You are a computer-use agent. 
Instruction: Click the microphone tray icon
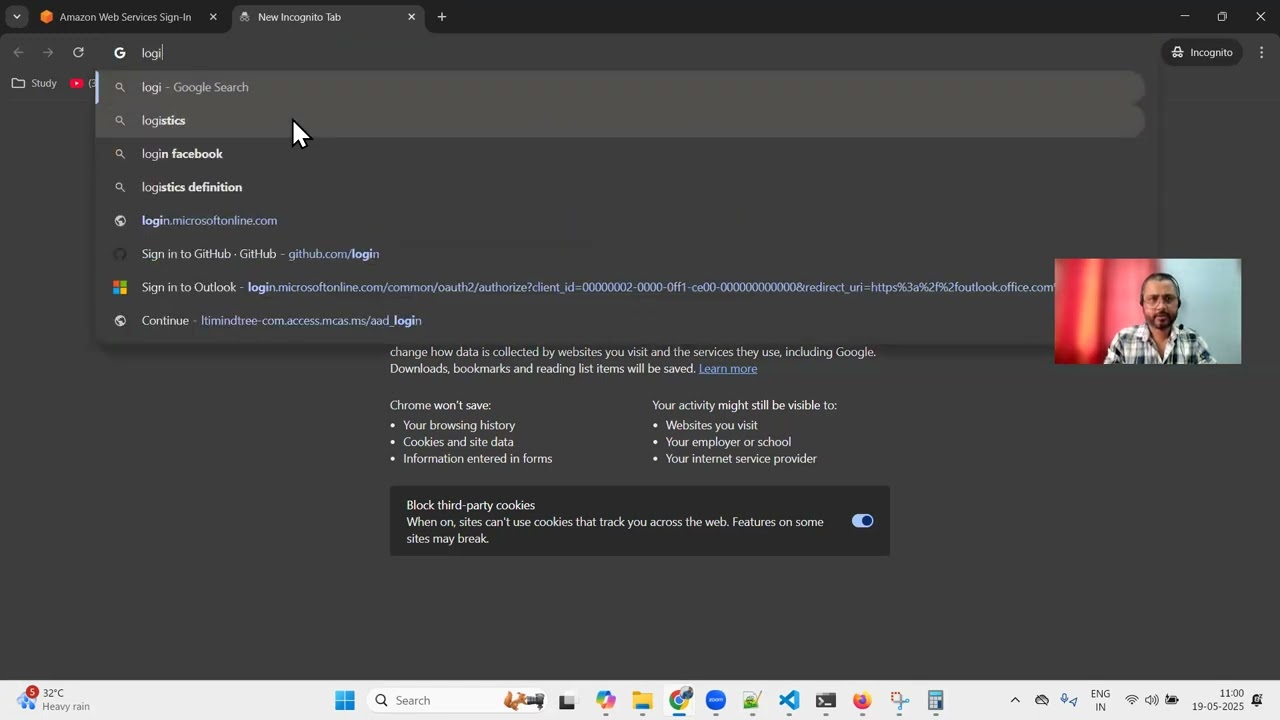[x=1068, y=700]
